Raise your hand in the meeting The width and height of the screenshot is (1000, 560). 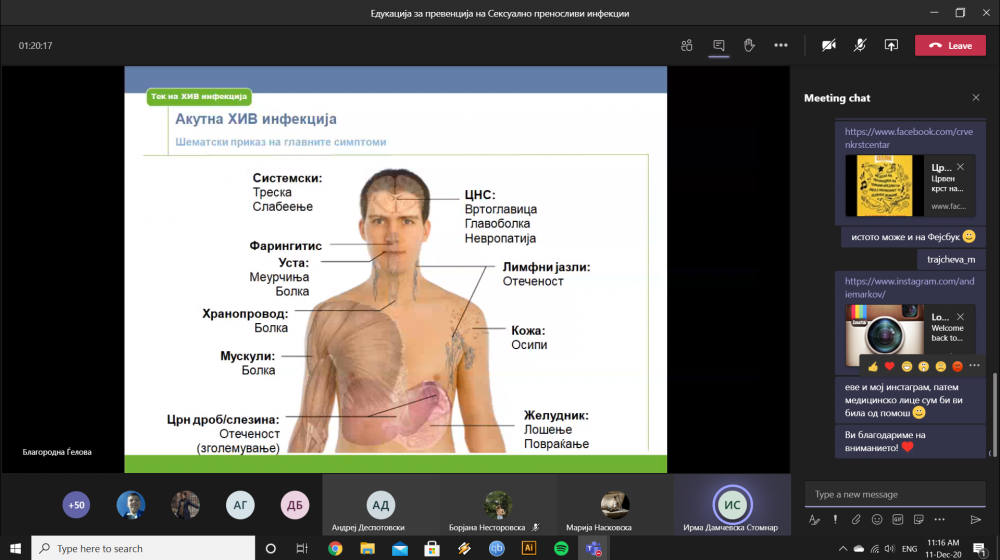pos(749,45)
